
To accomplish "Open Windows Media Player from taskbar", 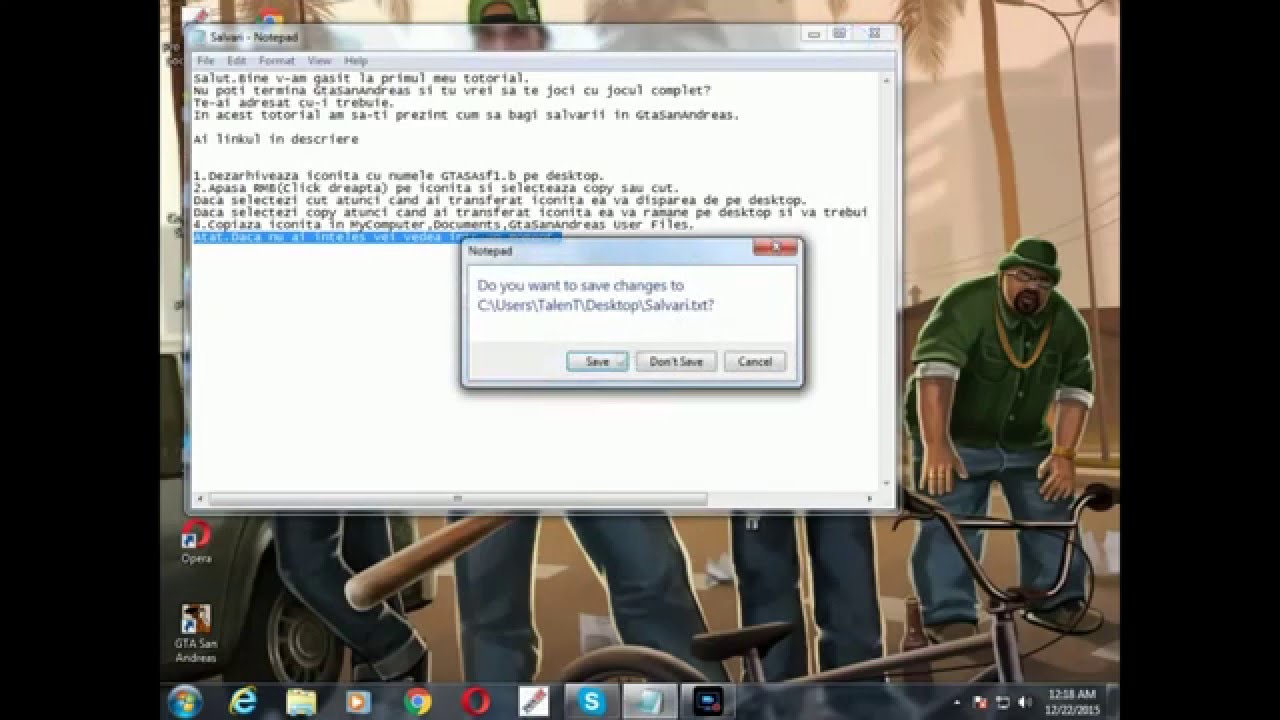I will tap(358, 701).
